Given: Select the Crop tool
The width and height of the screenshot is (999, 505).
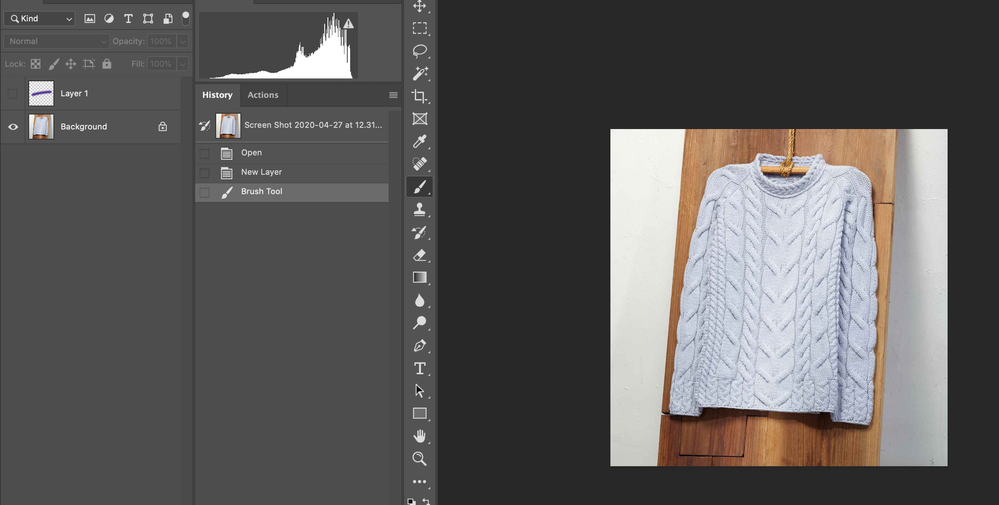Looking at the screenshot, I should coord(419,96).
